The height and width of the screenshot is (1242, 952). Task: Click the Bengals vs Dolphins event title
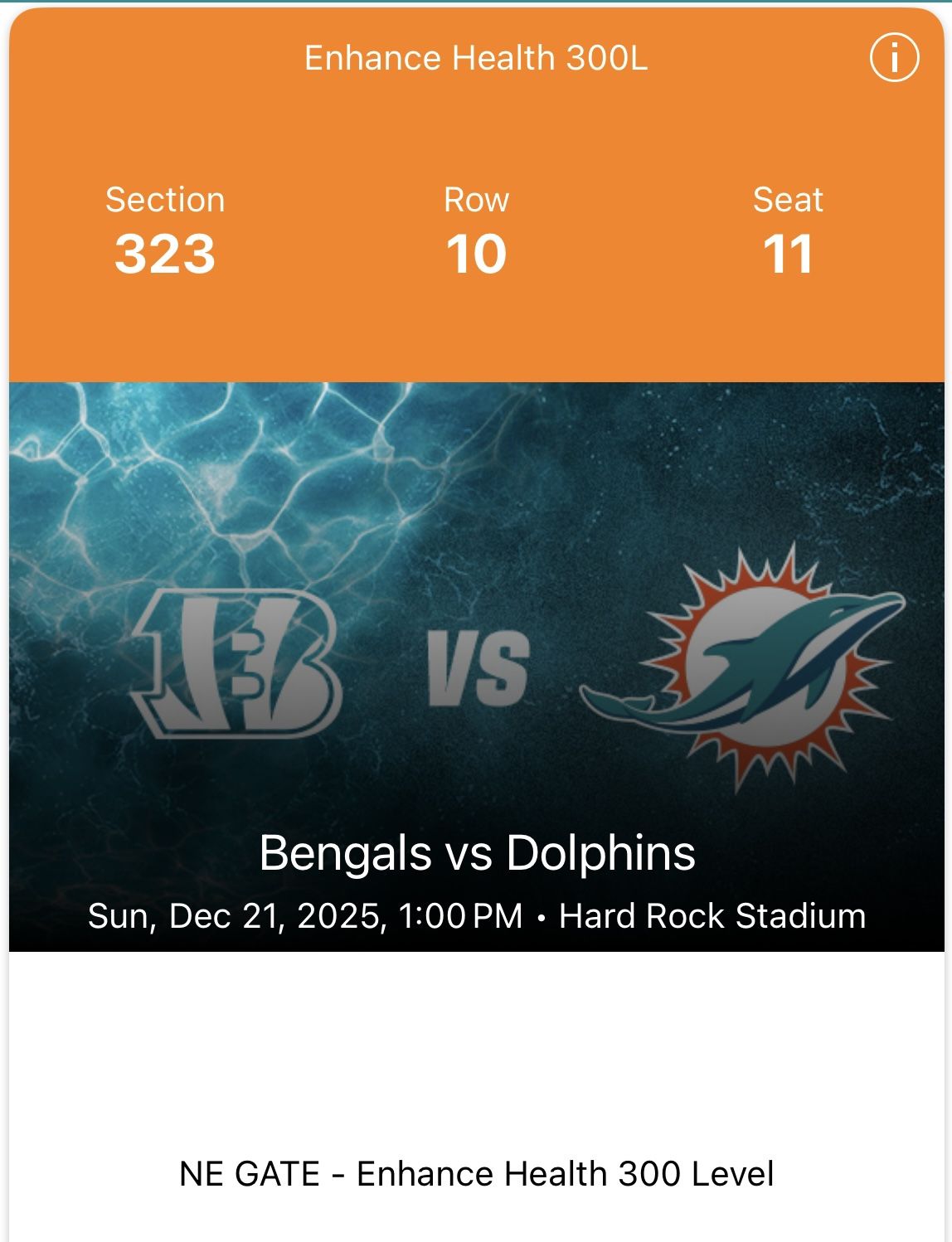(477, 852)
